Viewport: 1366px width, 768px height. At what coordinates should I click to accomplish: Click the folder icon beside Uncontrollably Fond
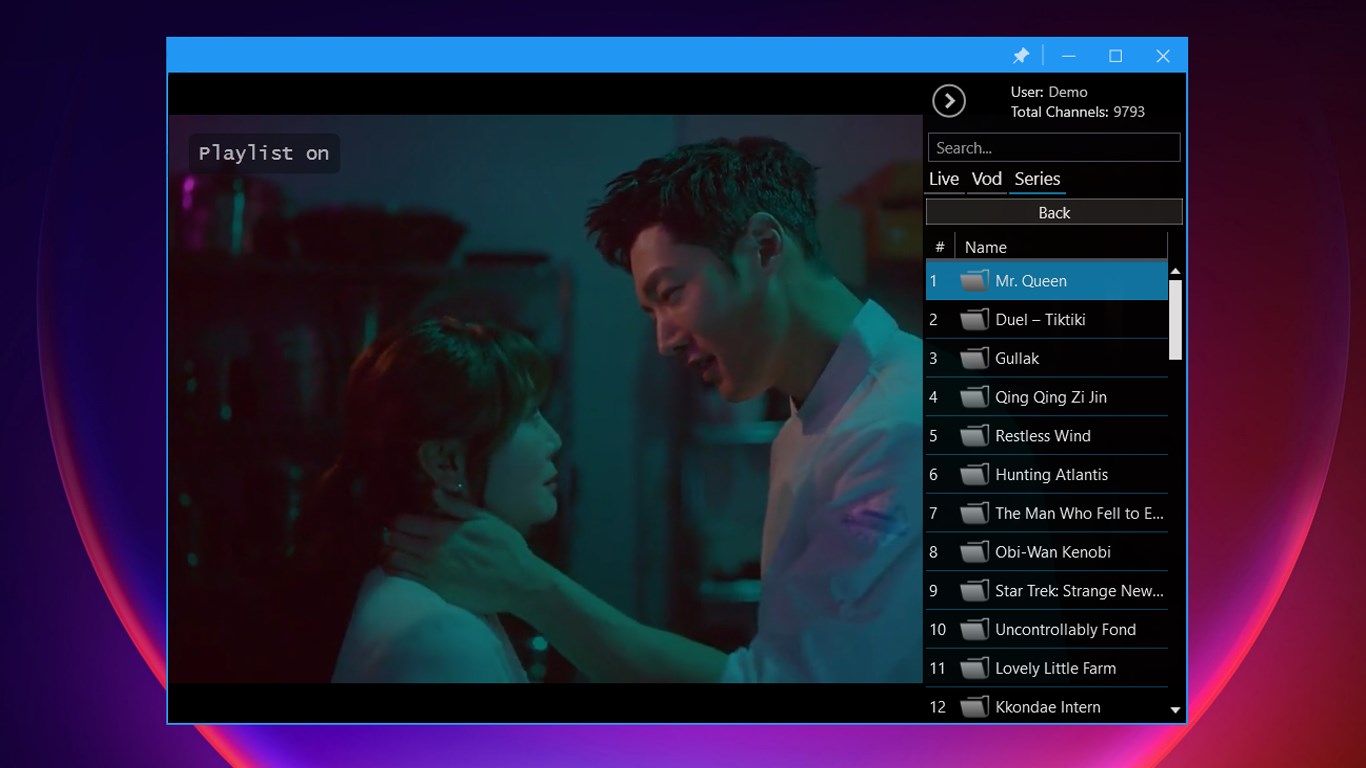[x=972, y=629]
